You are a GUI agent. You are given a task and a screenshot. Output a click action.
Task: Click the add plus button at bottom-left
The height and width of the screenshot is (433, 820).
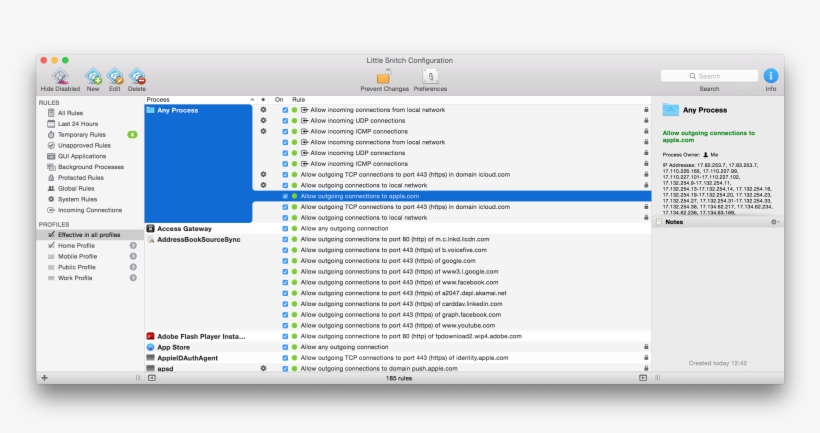pyautogui.click(x=44, y=377)
